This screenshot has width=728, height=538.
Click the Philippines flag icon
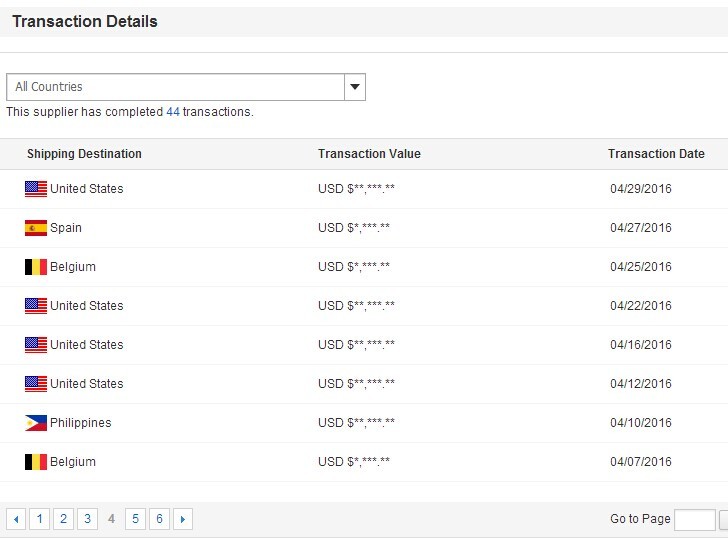(x=36, y=423)
